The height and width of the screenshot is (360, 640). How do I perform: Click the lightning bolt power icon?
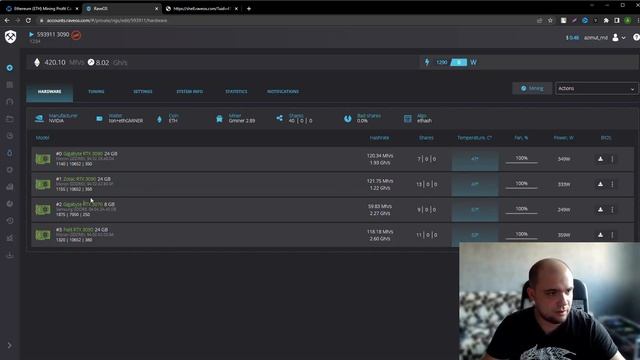click(427, 62)
